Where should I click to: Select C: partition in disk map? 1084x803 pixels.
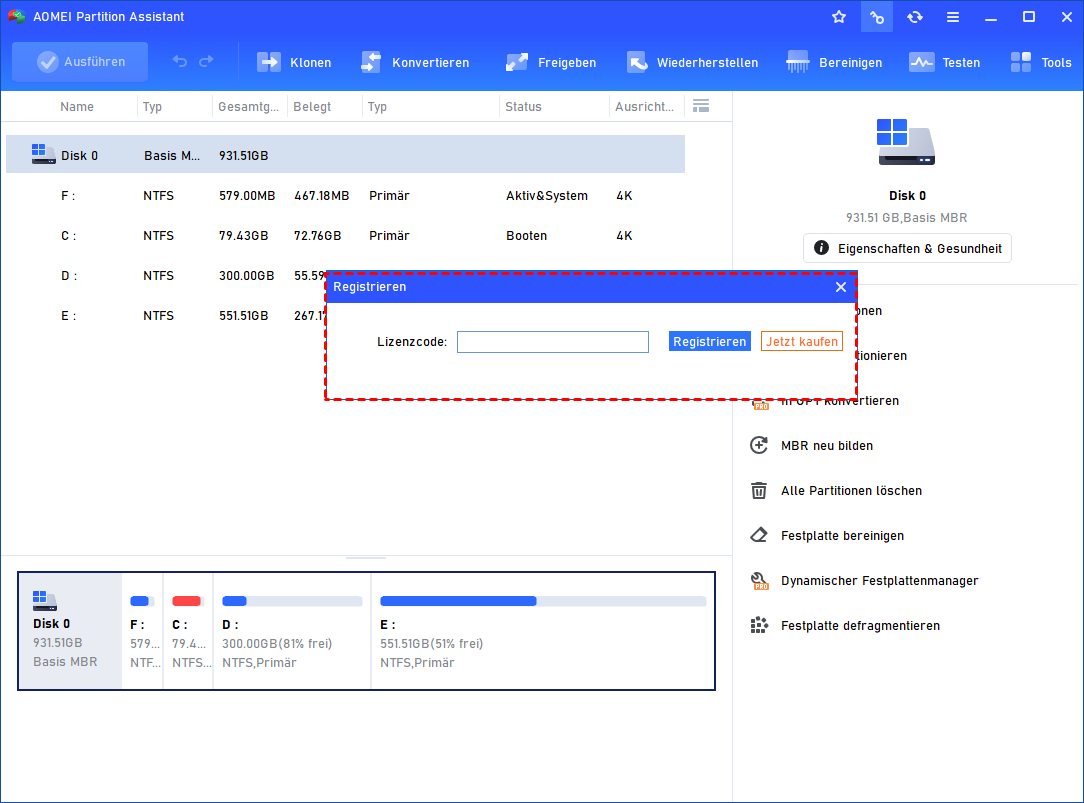(188, 631)
